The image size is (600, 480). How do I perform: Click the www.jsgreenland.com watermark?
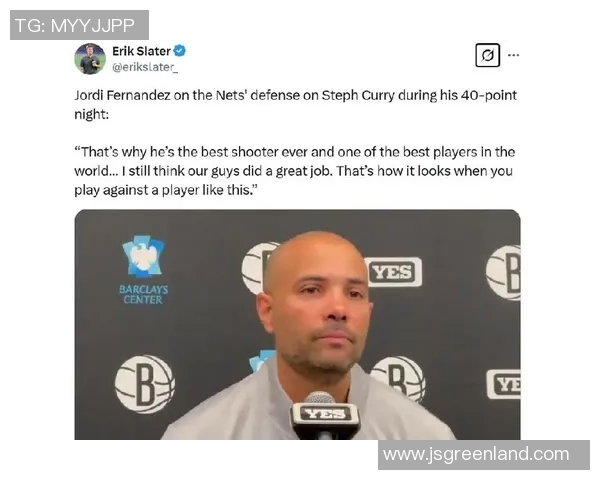(x=484, y=455)
